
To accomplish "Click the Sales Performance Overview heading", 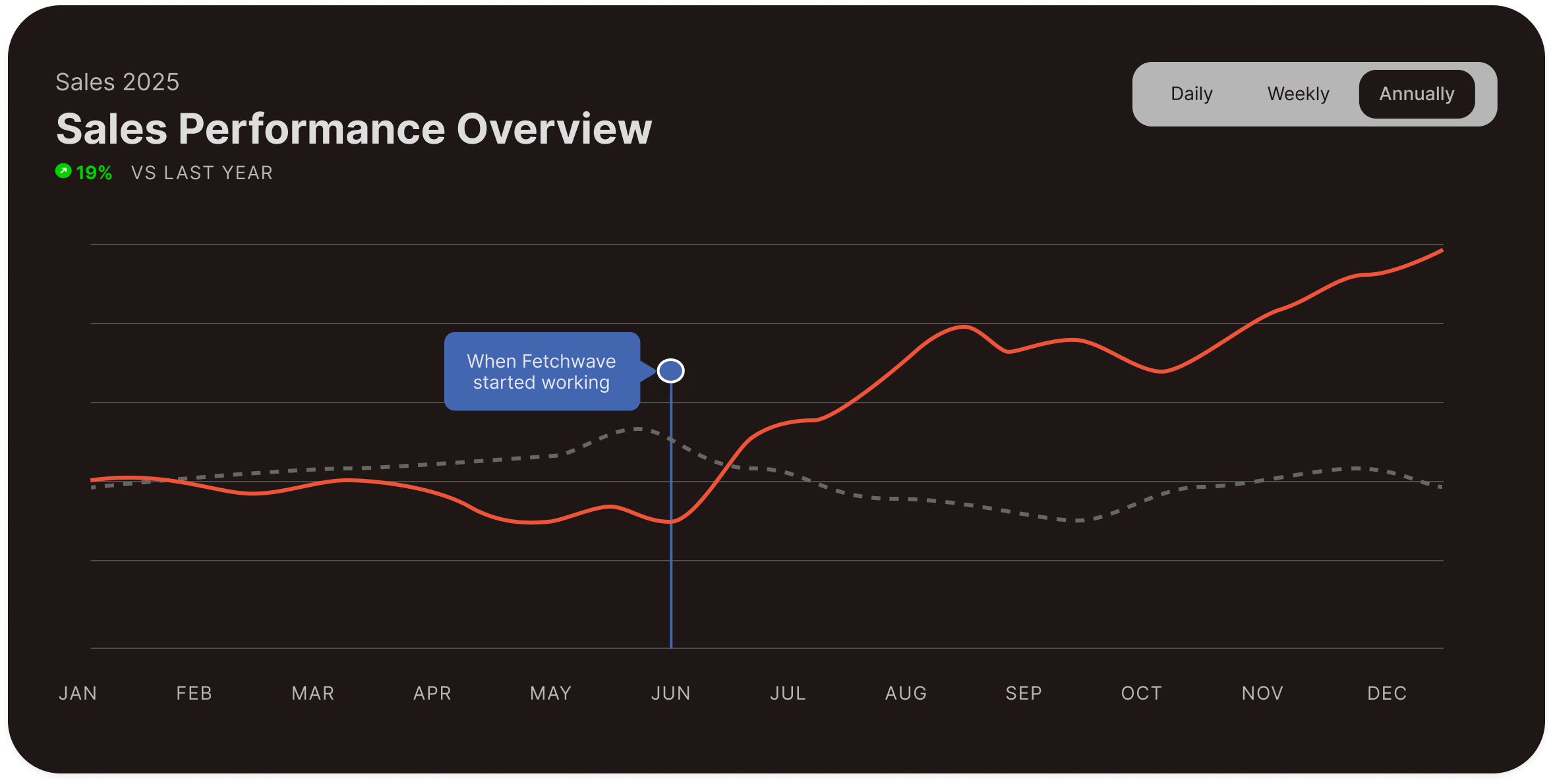I will pyautogui.click(x=354, y=128).
